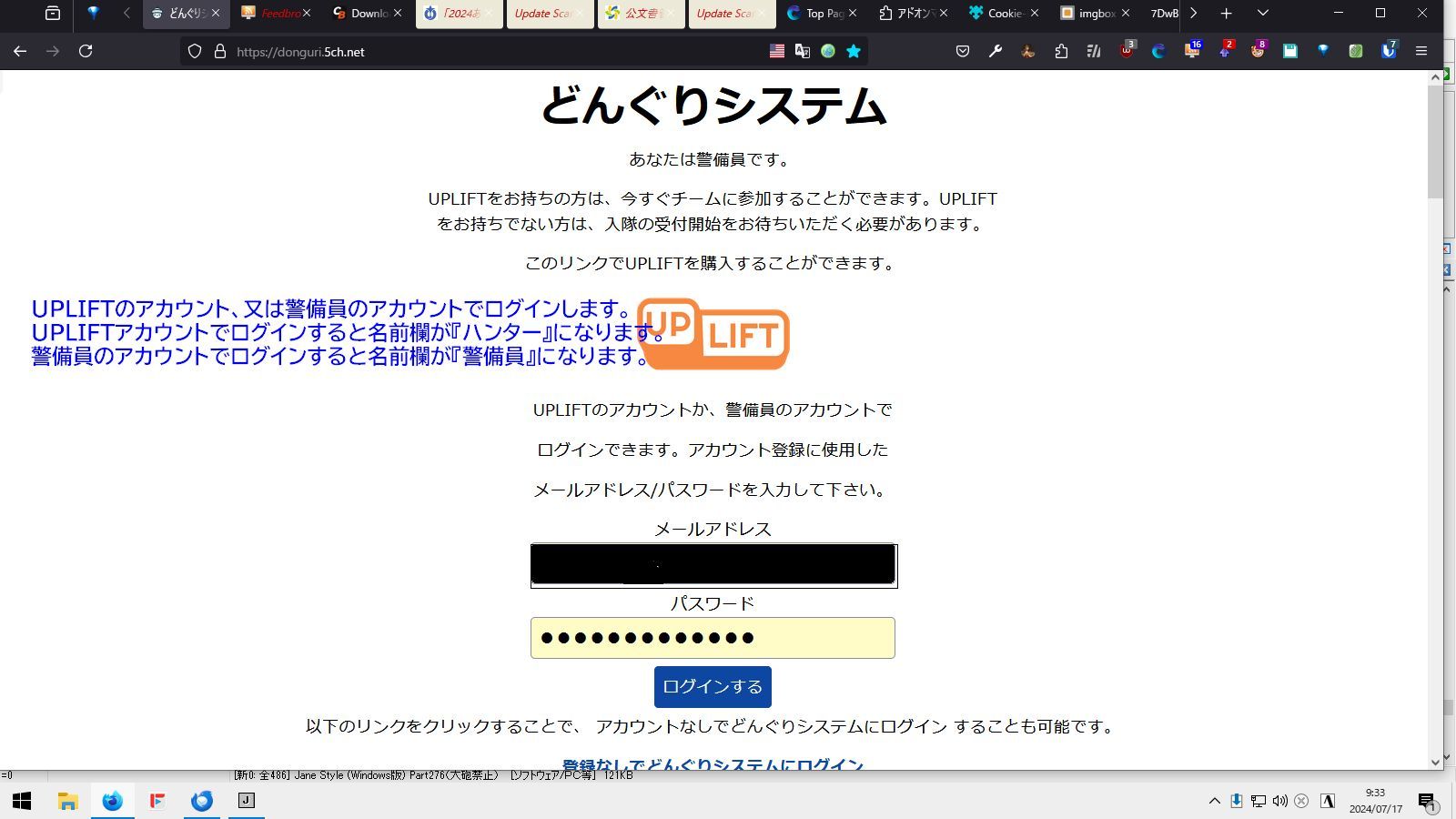This screenshot has width=1456, height=819.
Task: Click the floppy disk save extension
Action: [1290, 52]
